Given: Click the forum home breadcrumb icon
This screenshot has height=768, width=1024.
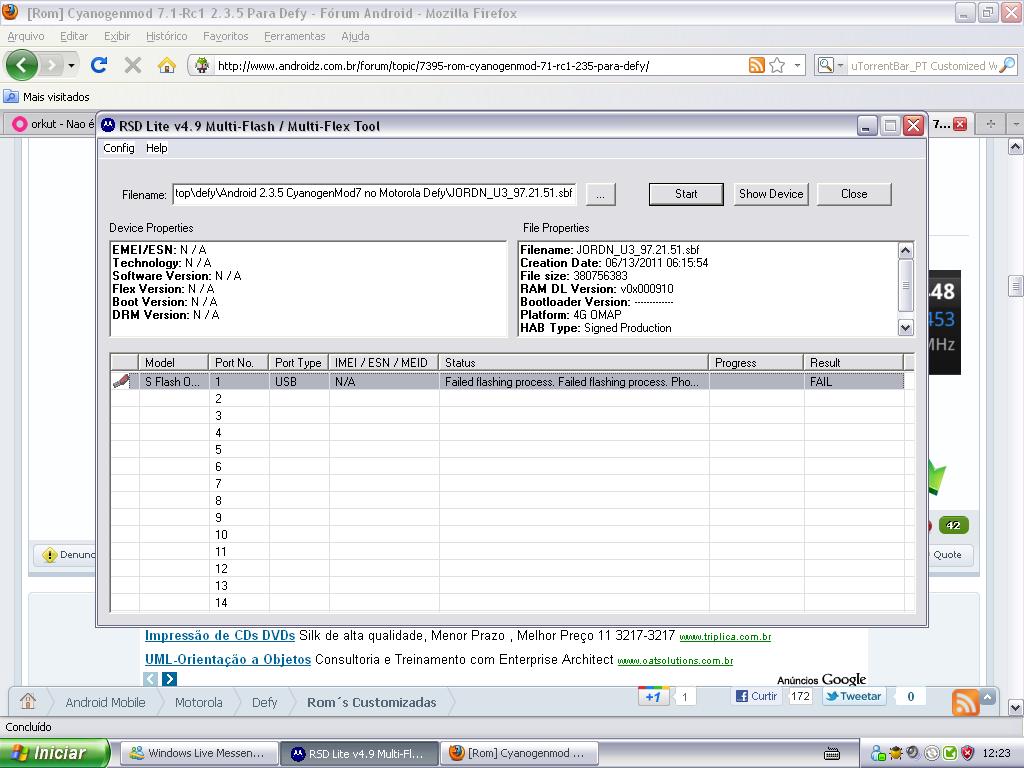Looking at the screenshot, I should 28,701.
